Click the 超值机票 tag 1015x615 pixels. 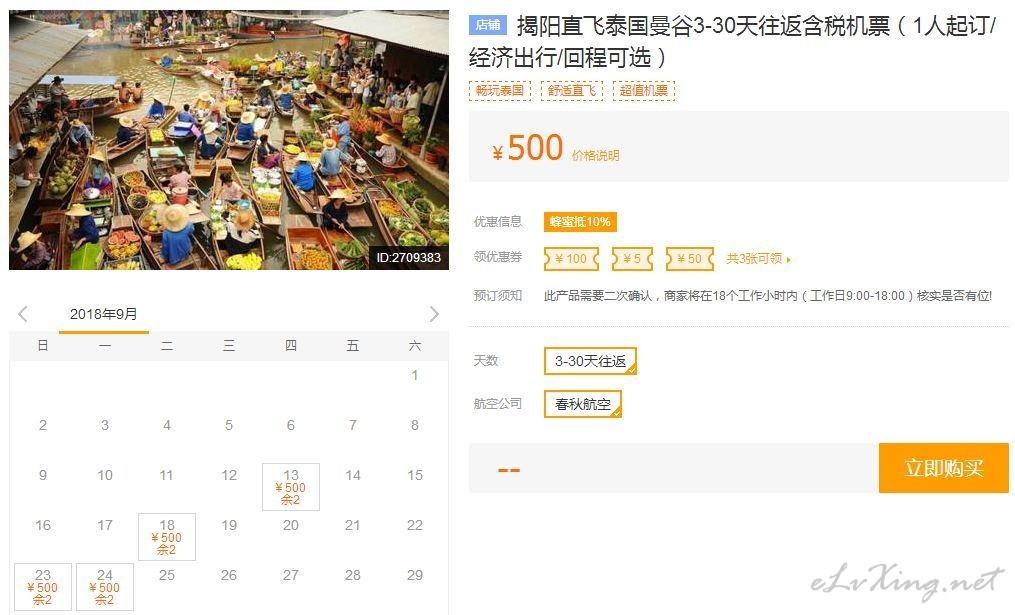click(644, 91)
